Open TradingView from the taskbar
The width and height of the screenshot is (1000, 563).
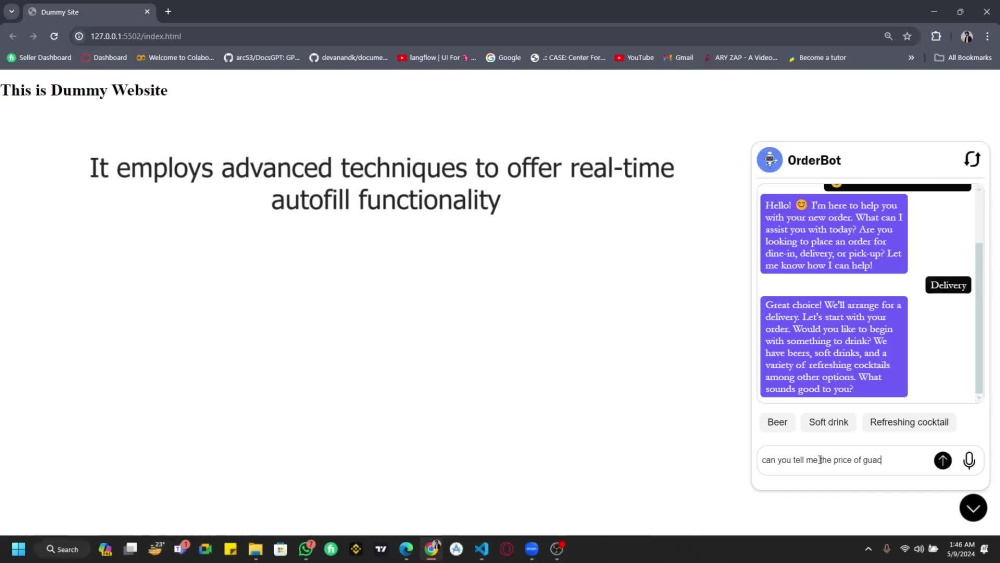381,549
